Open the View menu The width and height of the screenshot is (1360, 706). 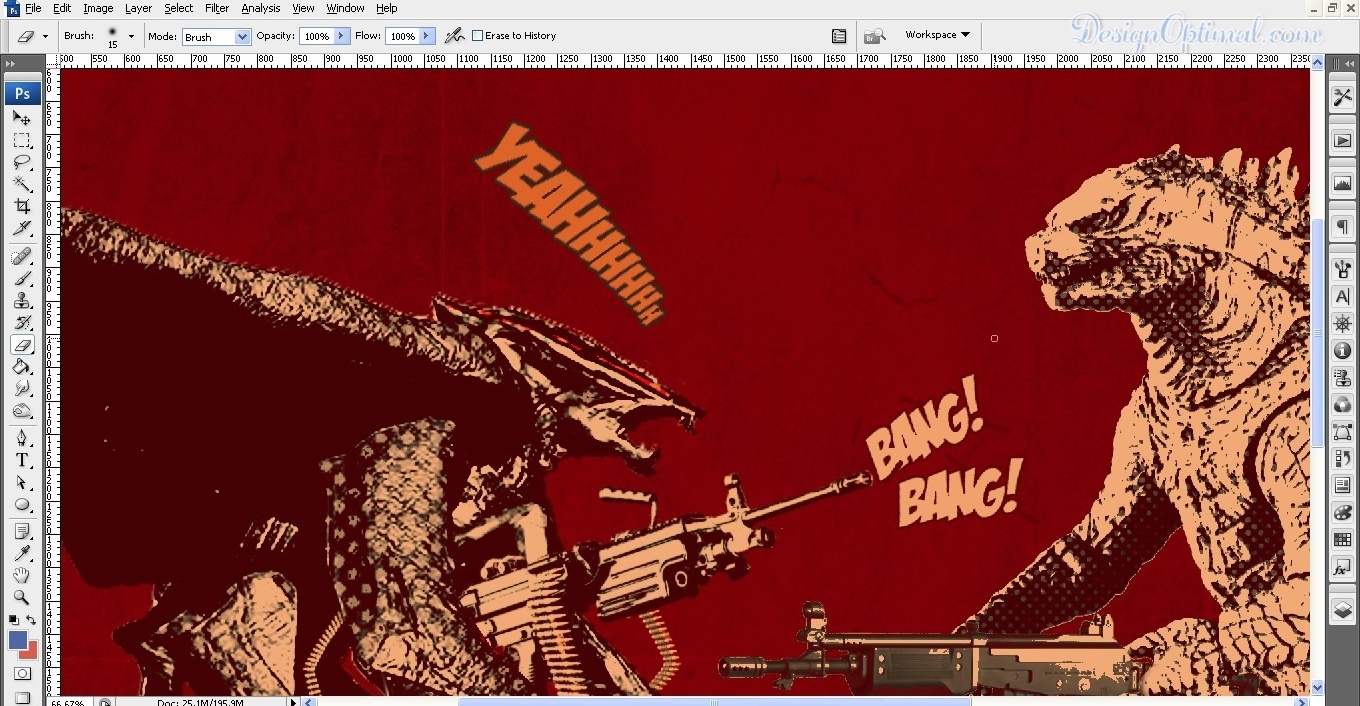pyautogui.click(x=303, y=8)
